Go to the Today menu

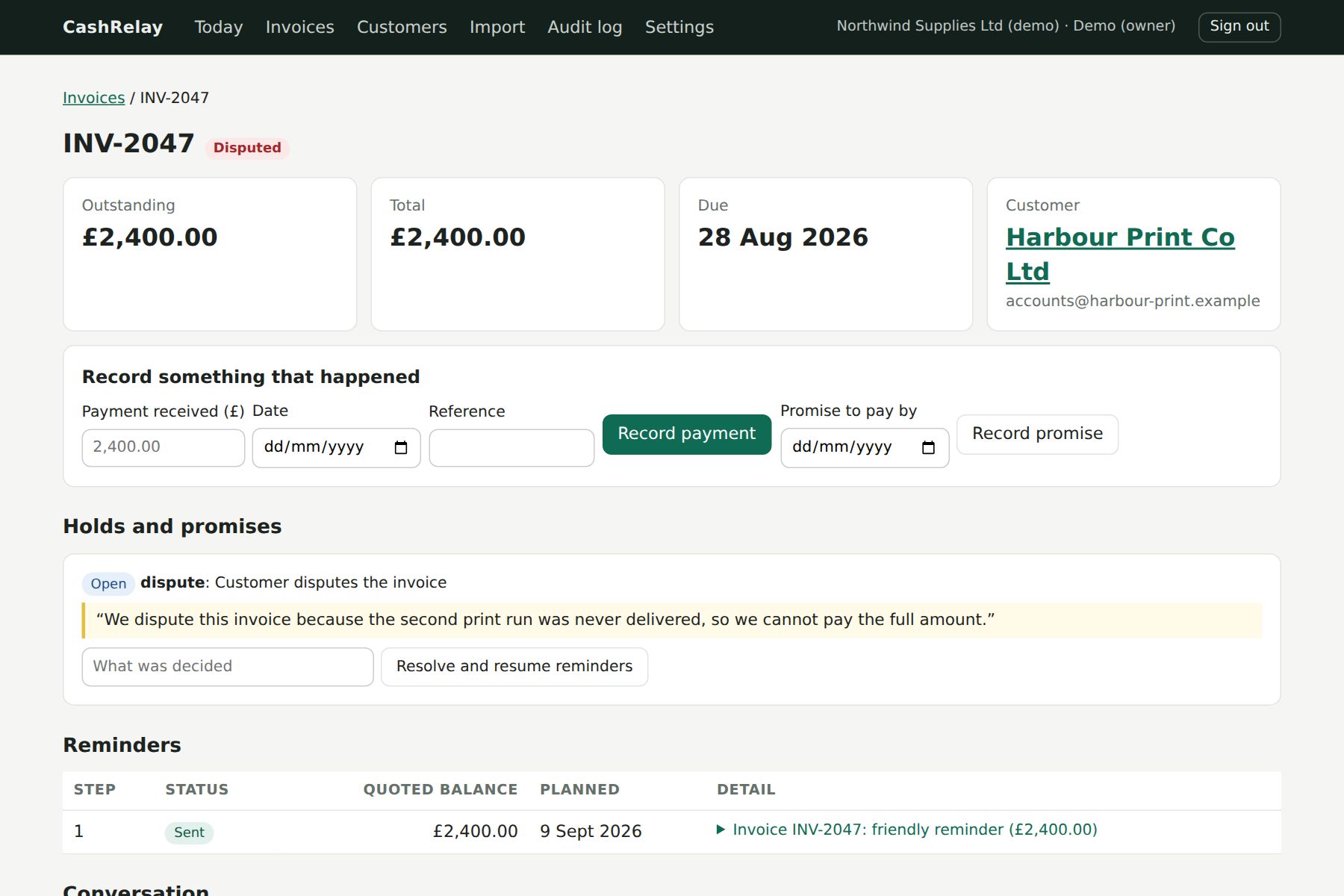click(219, 27)
